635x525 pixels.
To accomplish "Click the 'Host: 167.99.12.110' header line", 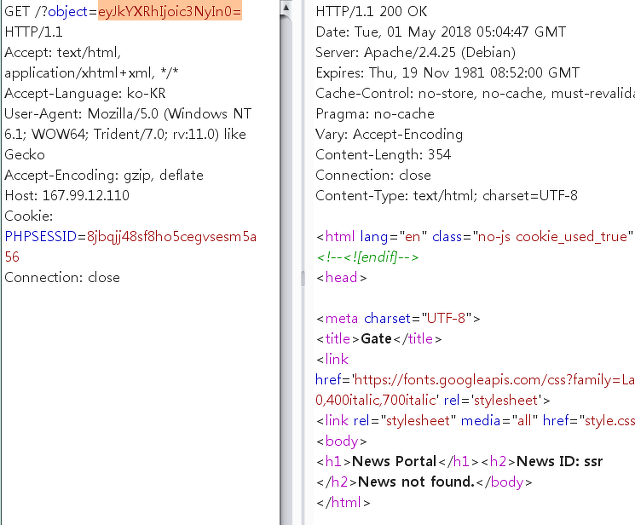I will (67, 196).
